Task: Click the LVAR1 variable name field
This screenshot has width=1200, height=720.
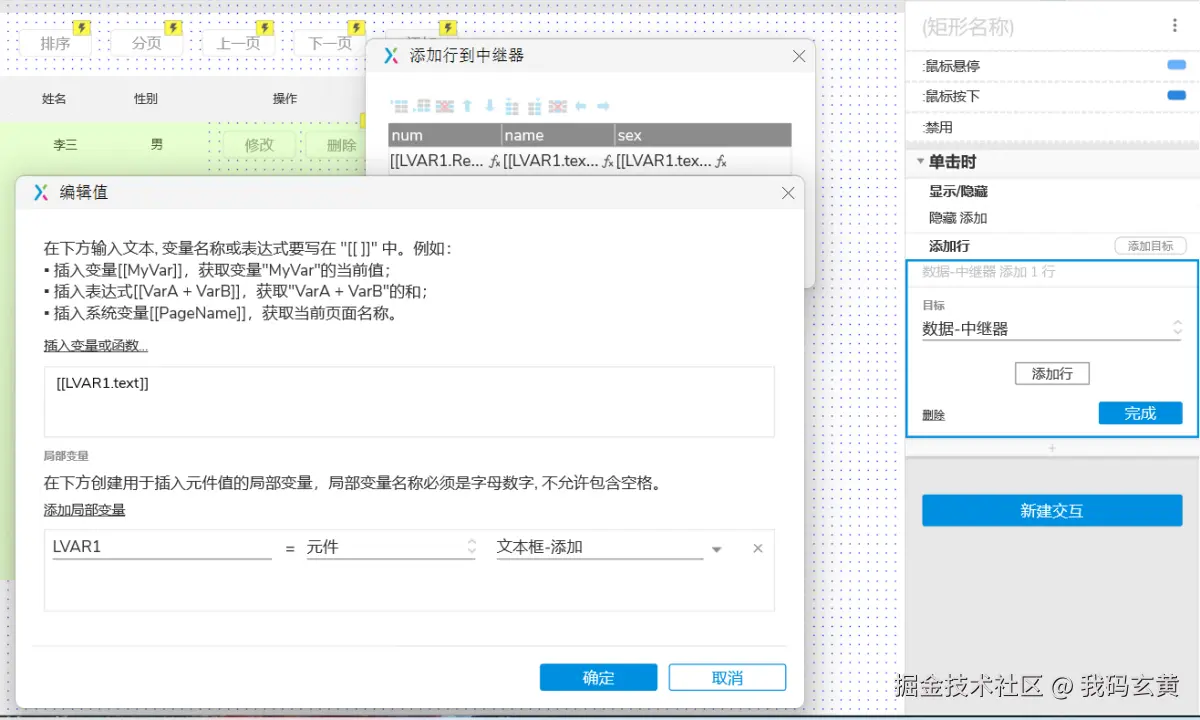Action: click(162, 547)
